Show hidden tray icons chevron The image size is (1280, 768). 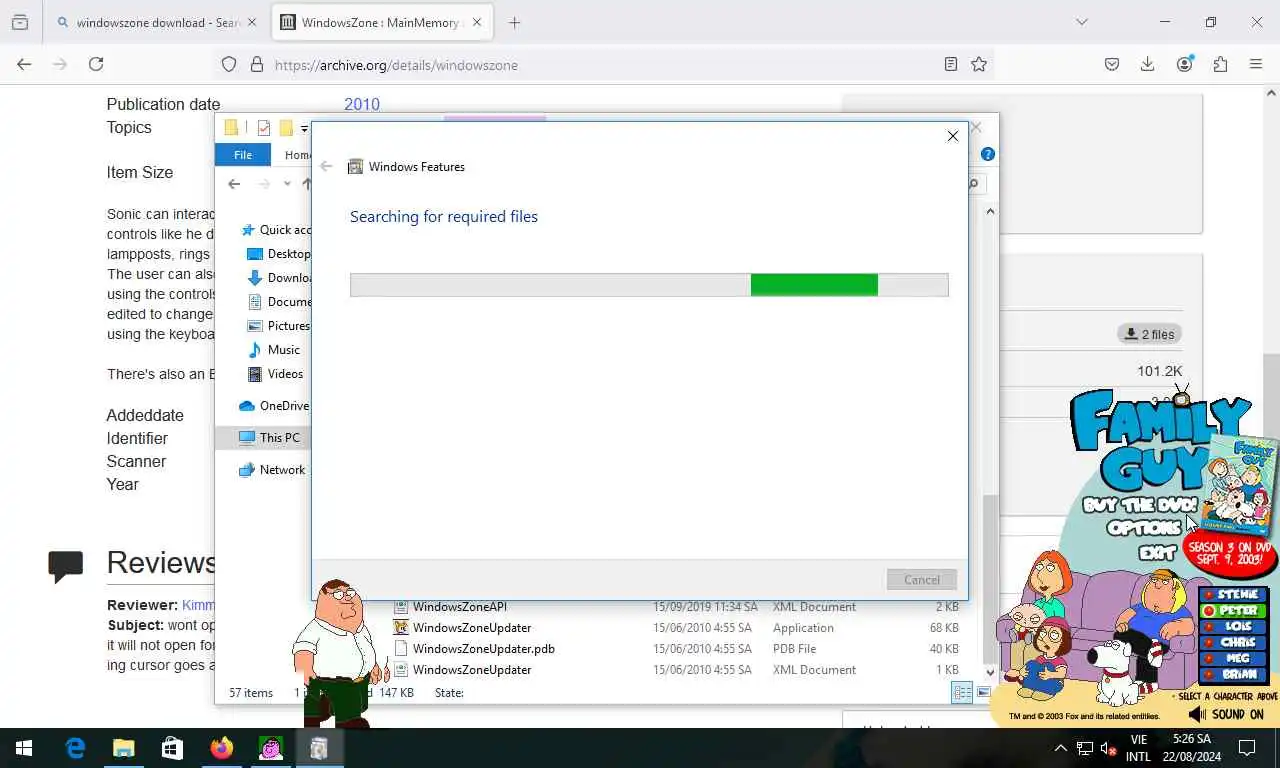[x=1061, y=748]
